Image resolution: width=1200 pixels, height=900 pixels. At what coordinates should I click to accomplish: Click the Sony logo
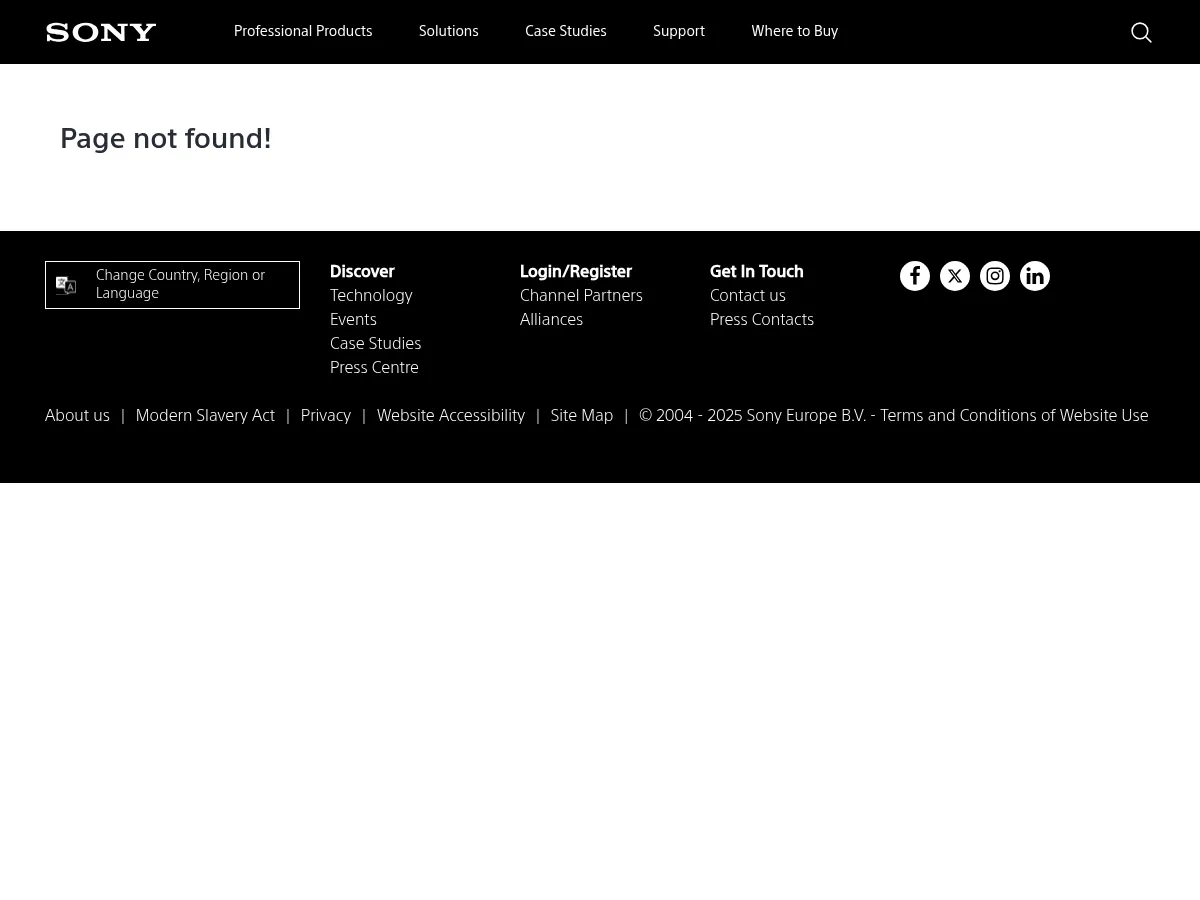(101, 33)
